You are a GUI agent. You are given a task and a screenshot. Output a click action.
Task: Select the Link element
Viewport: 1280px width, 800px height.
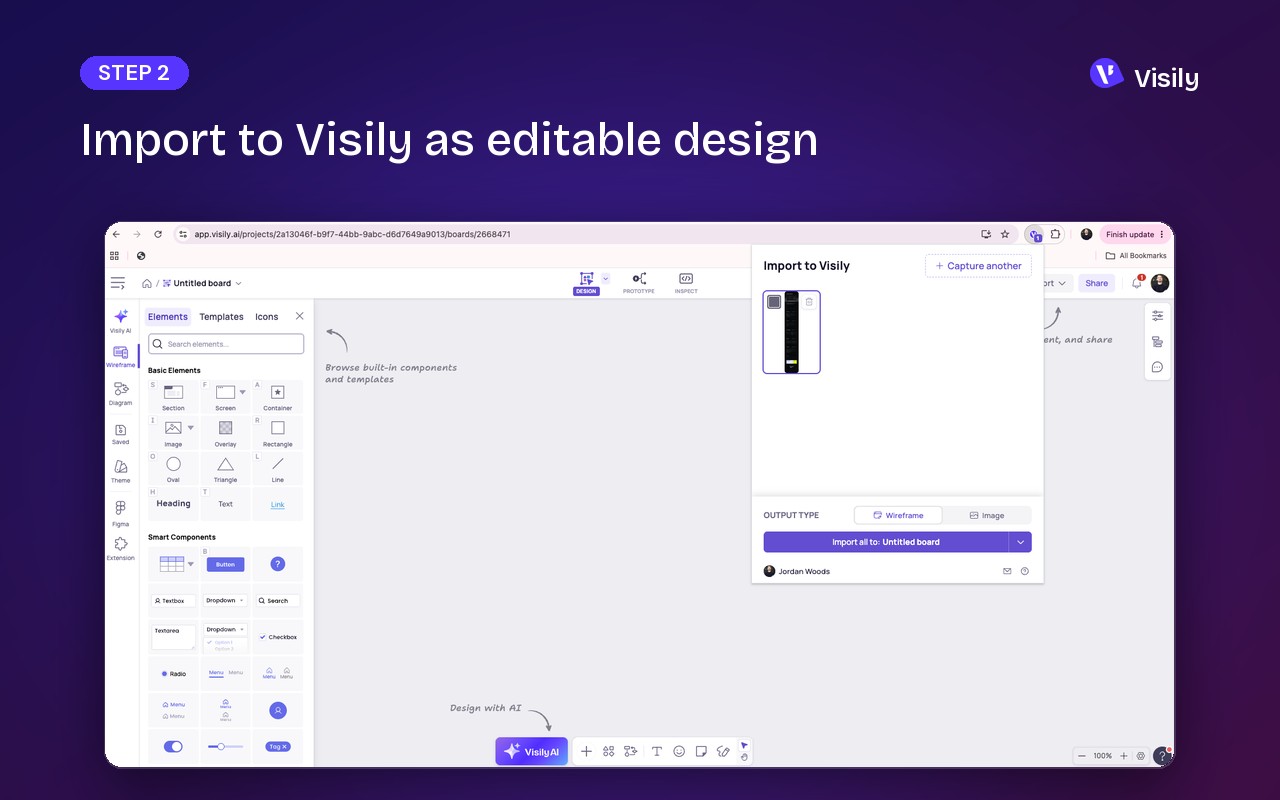277,504
